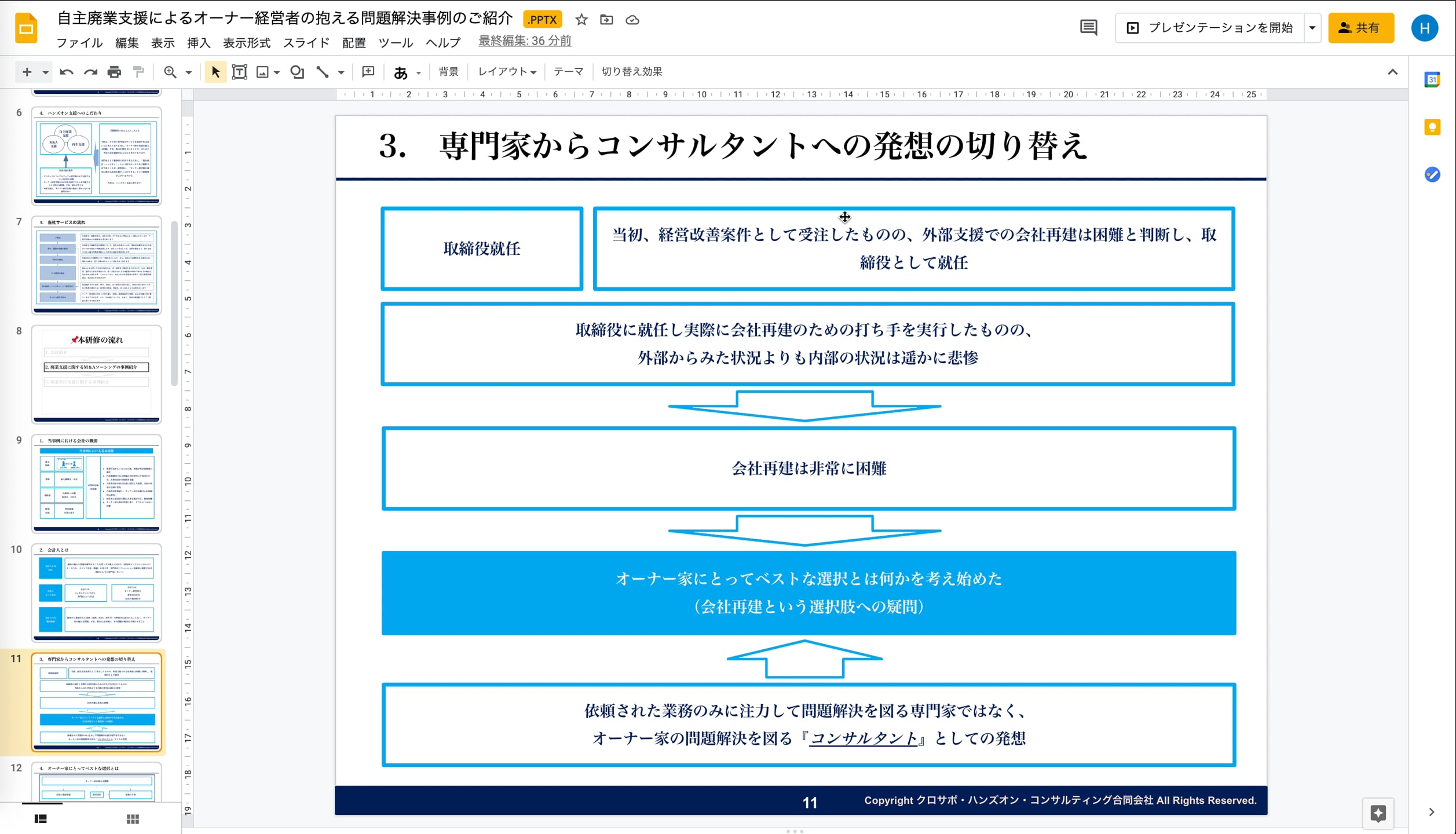The image size is (1456, 834).
Task: Select slide 8 thumbnail in sidebar
Action: pyautogui.click(x=97, y=374)
